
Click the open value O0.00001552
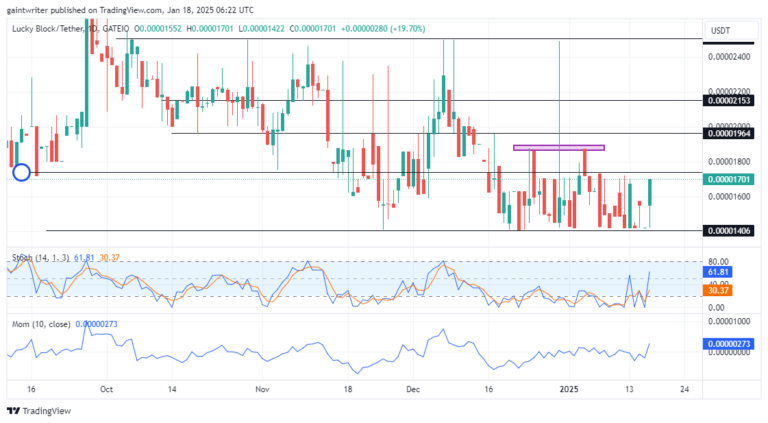pos(158,29)
